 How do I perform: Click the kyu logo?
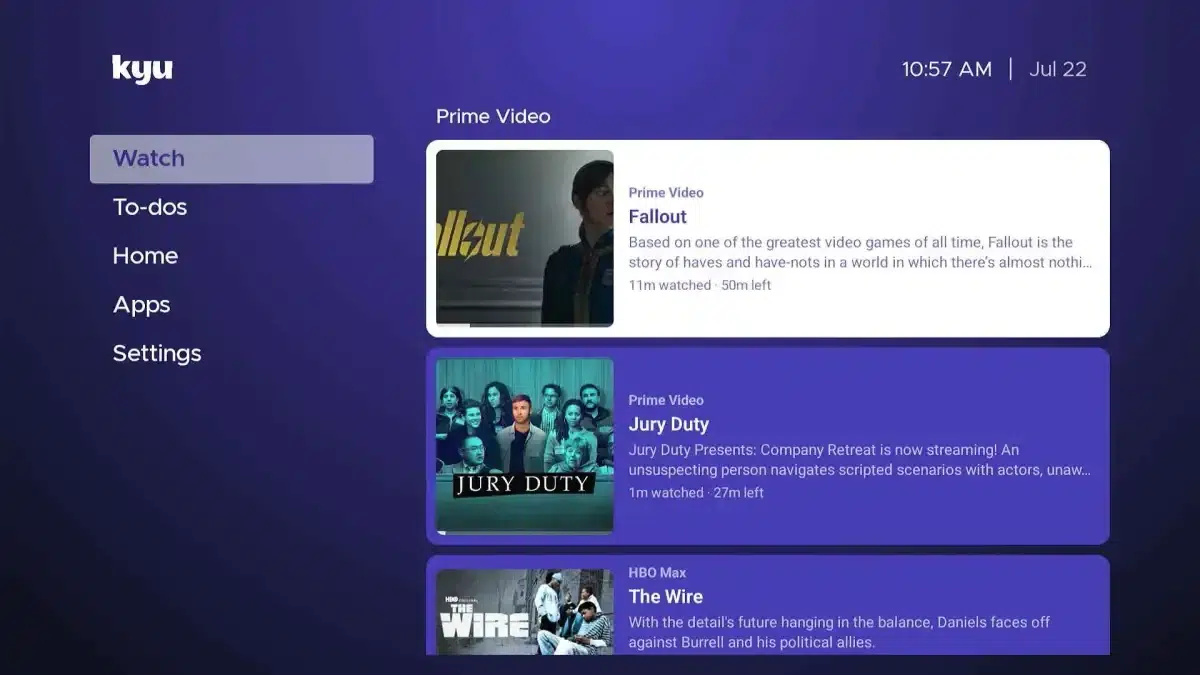pyautogui.click(x=142, y=69)
